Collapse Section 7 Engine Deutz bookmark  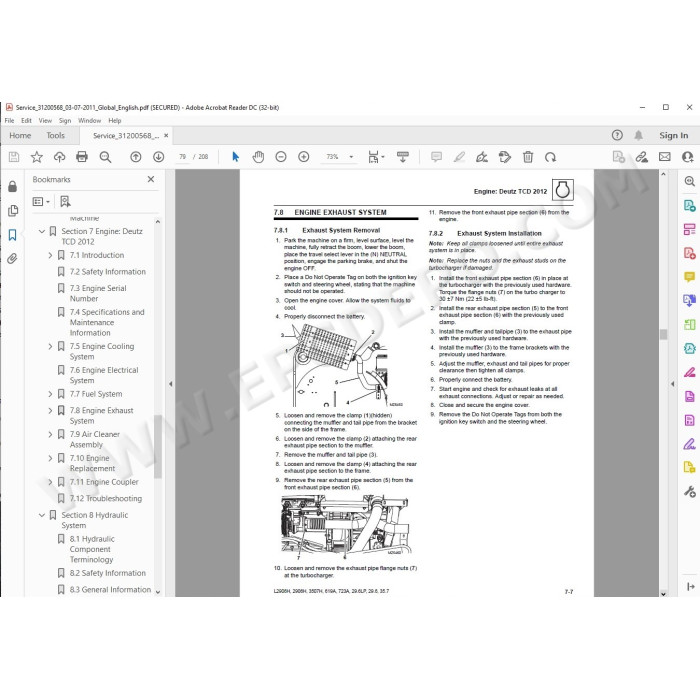click(x=42, y=231)
